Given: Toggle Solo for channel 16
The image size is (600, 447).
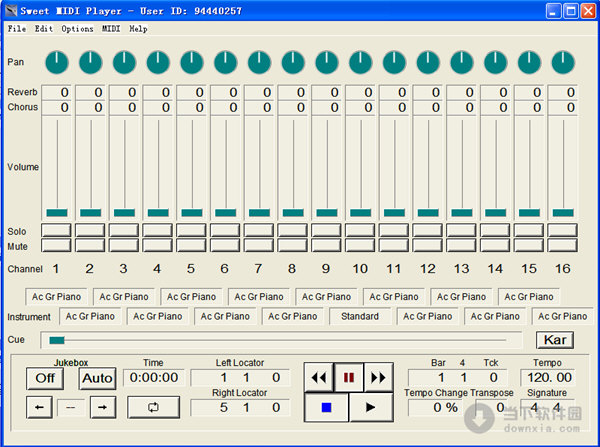Looking at the screenshot, I should click(x=562, y=230).
